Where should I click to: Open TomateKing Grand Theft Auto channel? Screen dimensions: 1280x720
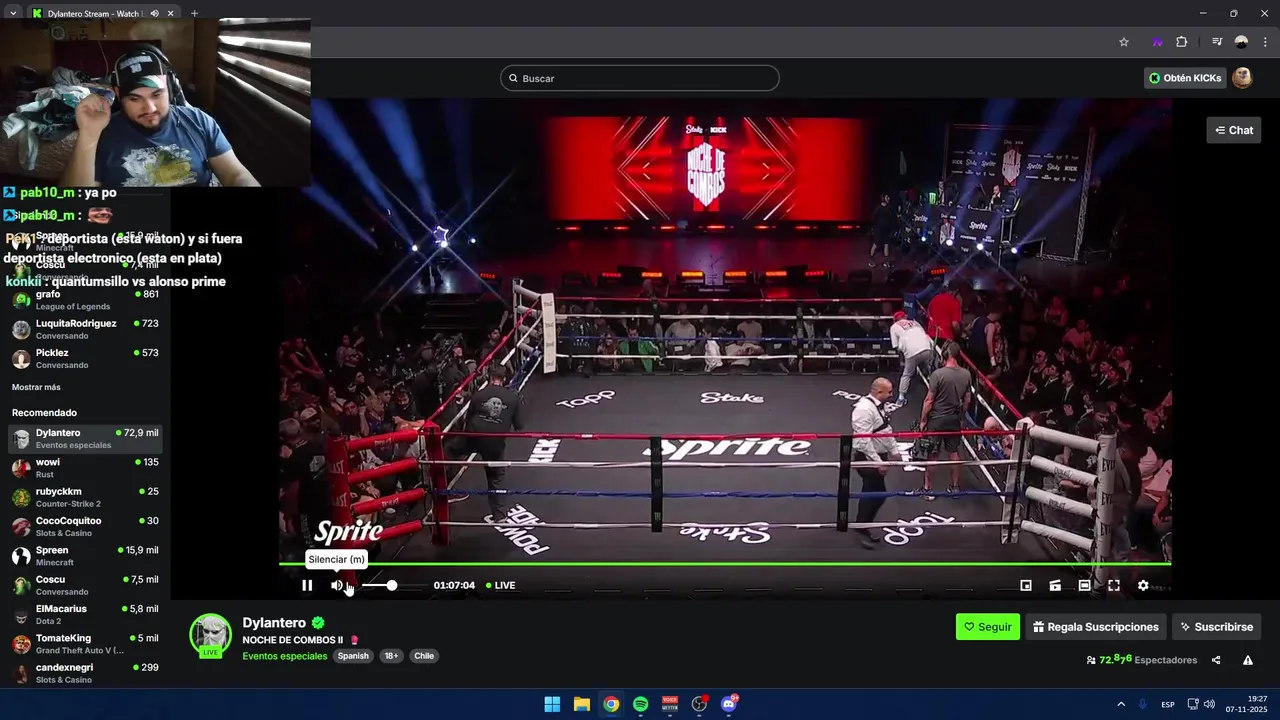pos(85,643)
